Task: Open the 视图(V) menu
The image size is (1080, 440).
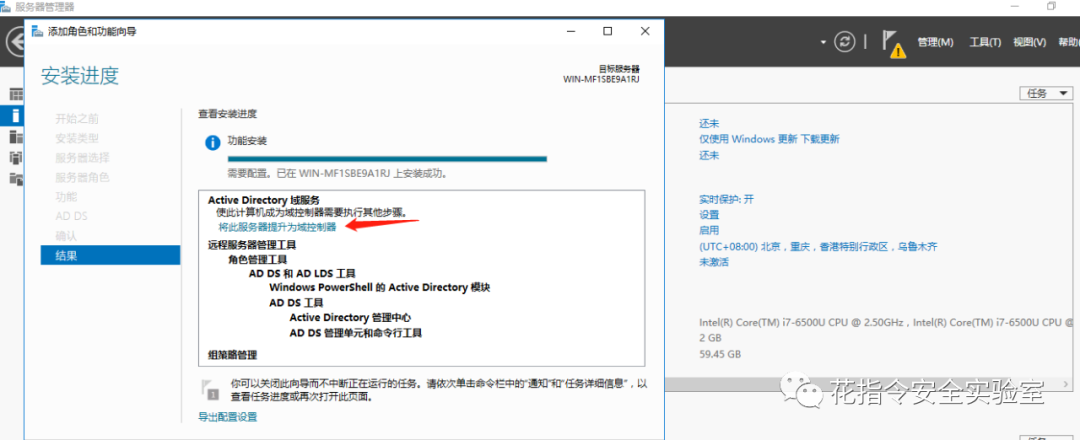Action: pyautogui.click(x=1029, y=43)
